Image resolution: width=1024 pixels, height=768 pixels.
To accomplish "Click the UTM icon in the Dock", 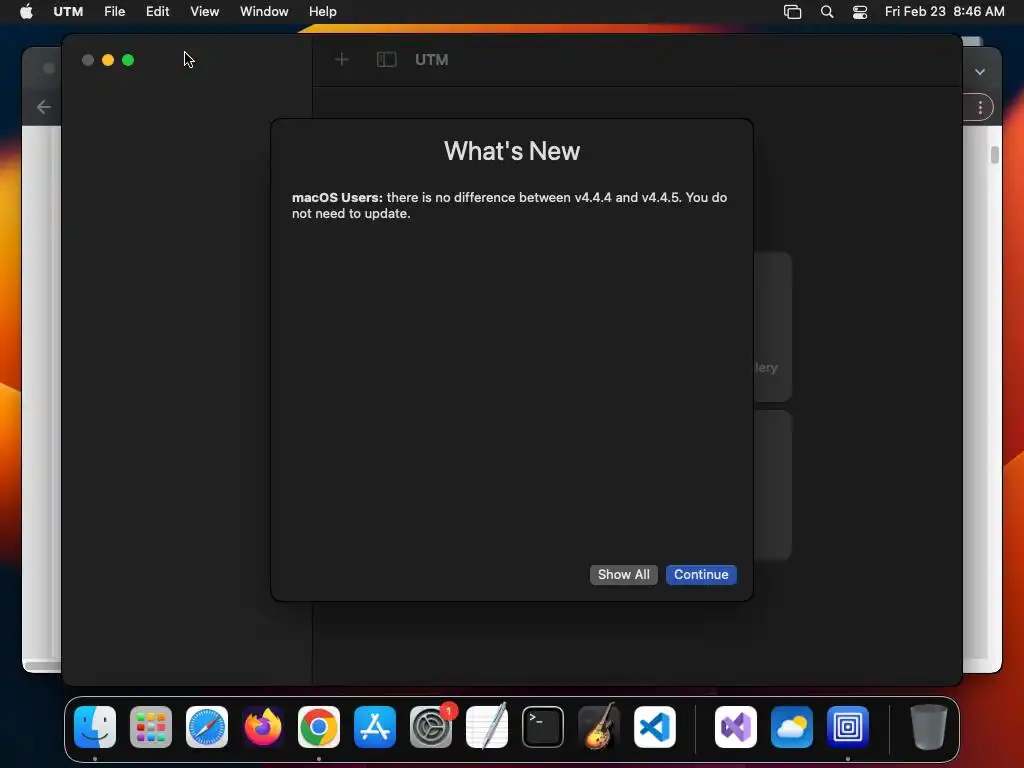I will 848,727.
